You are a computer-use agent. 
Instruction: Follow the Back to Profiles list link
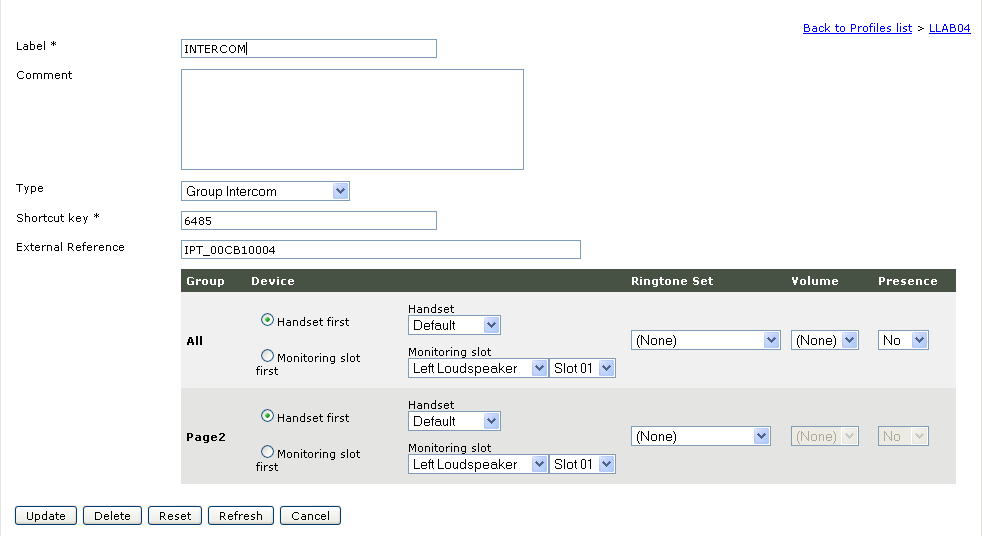[857, 28]
